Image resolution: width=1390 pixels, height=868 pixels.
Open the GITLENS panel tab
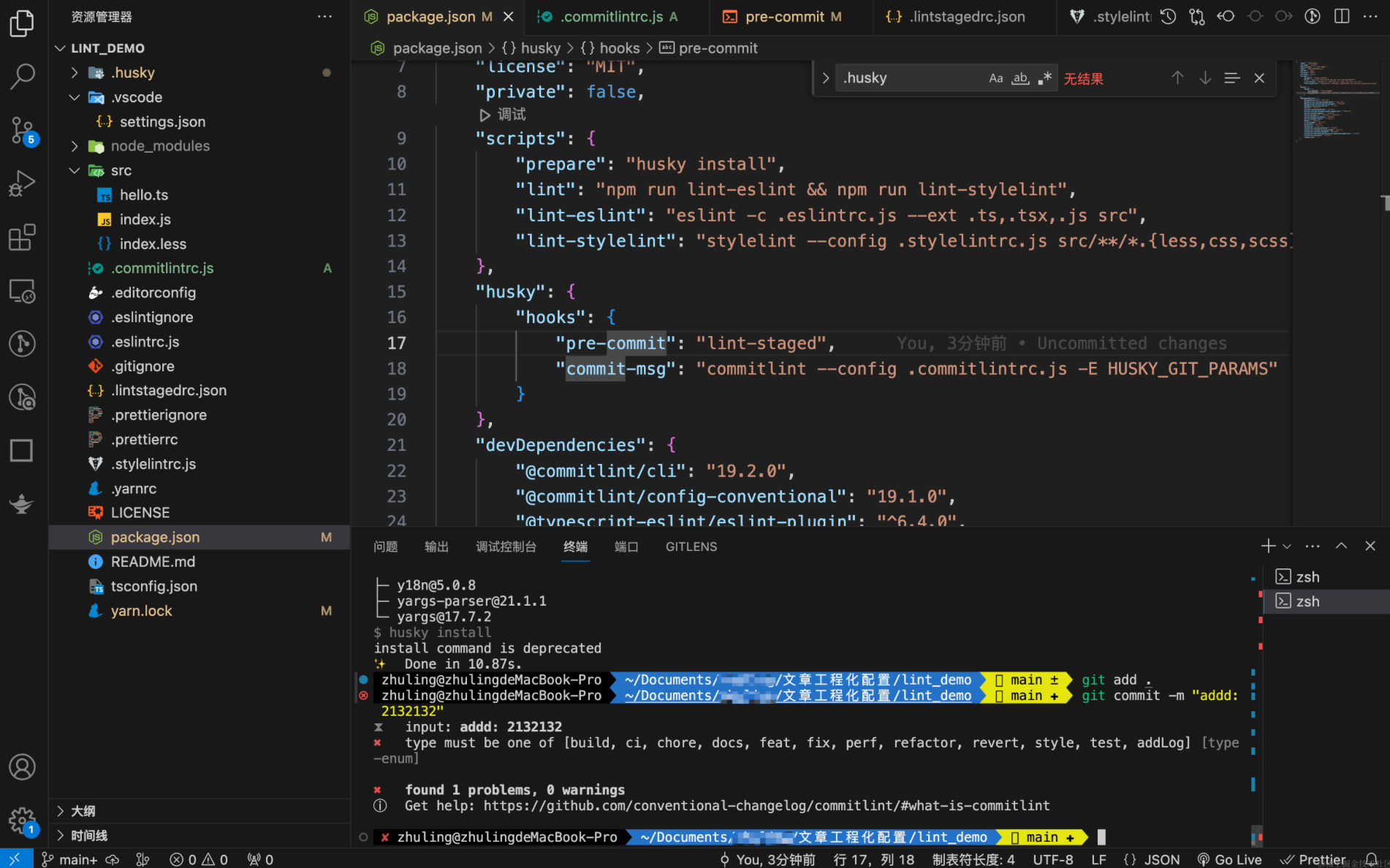[x=691, y=547]
